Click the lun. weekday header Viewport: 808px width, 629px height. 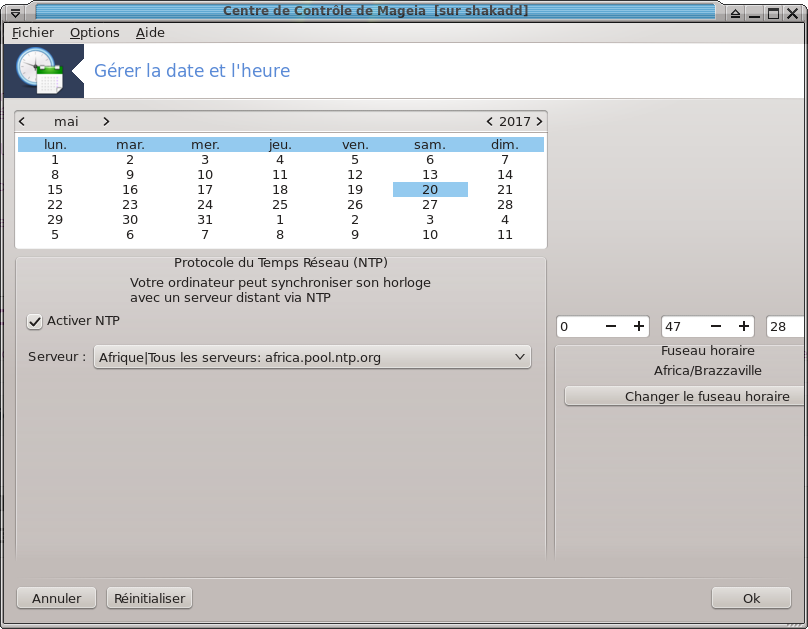[55, 145]
